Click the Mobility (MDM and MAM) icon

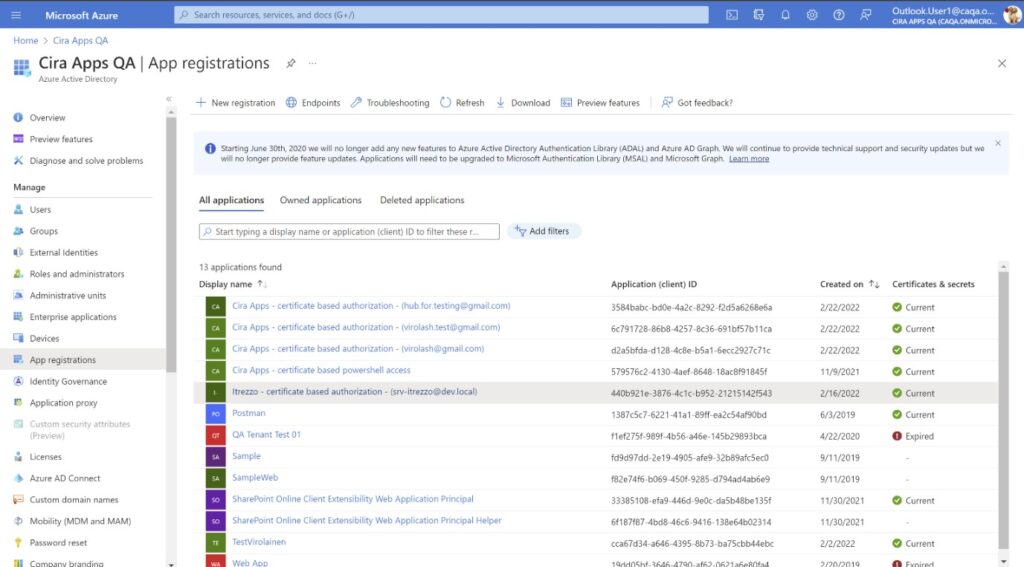tap(18, 521)
